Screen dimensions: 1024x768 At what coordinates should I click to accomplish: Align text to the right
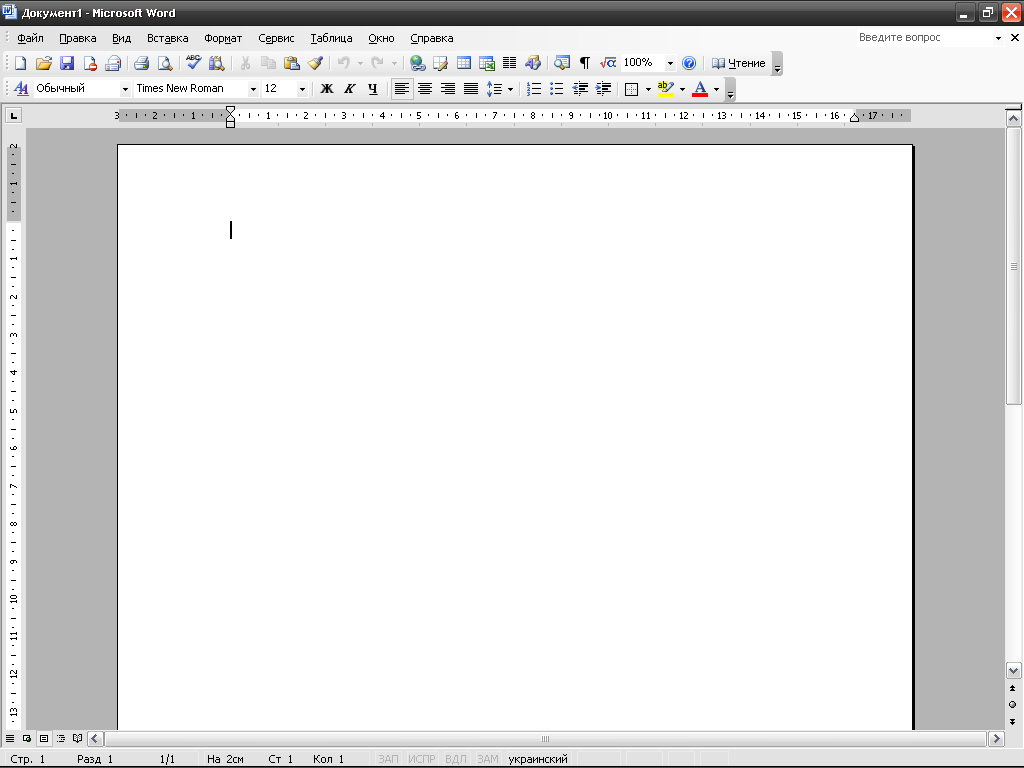point(447,89)
